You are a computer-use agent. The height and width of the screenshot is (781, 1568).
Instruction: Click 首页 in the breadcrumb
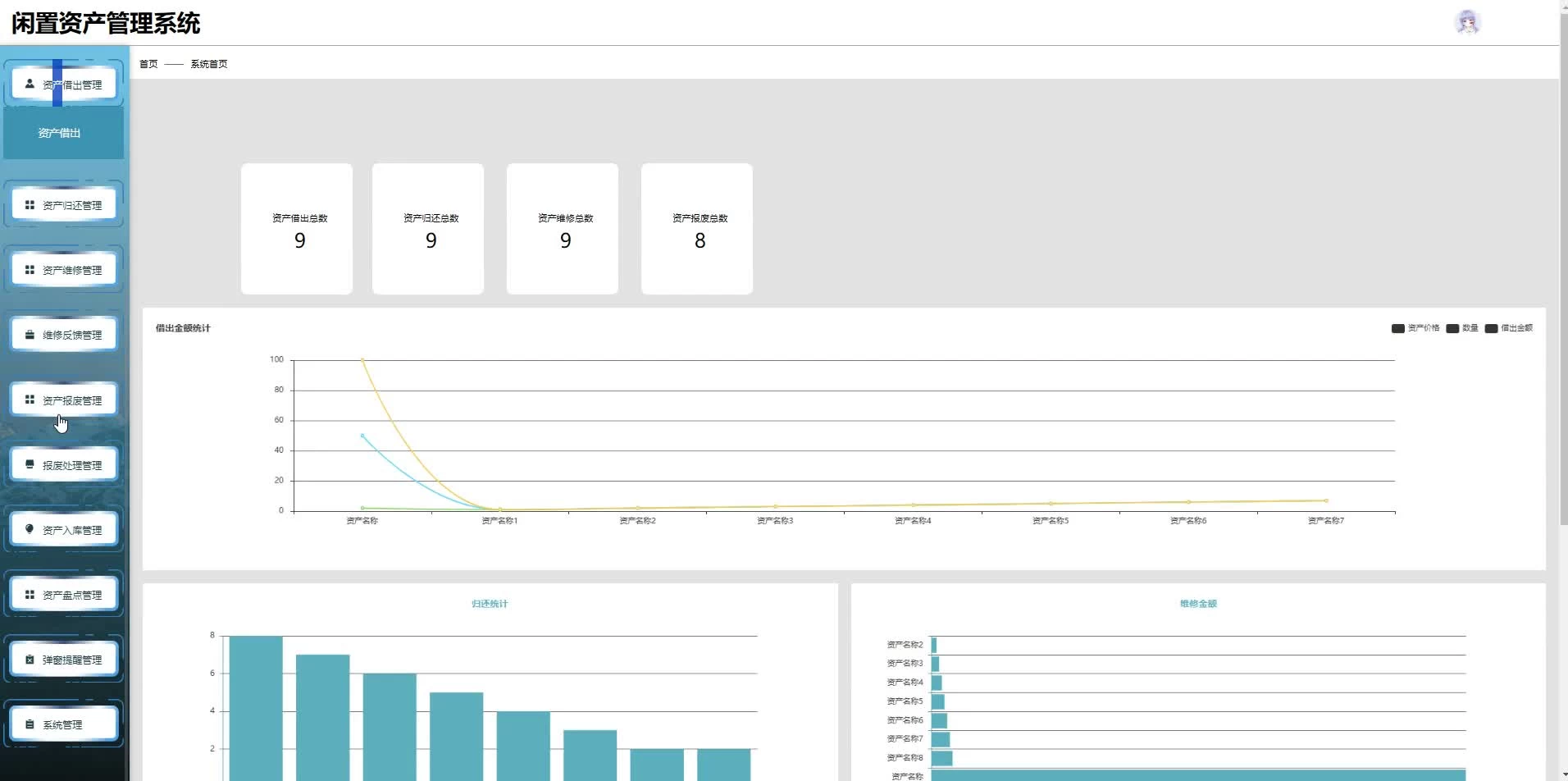[x=148, y=64]
